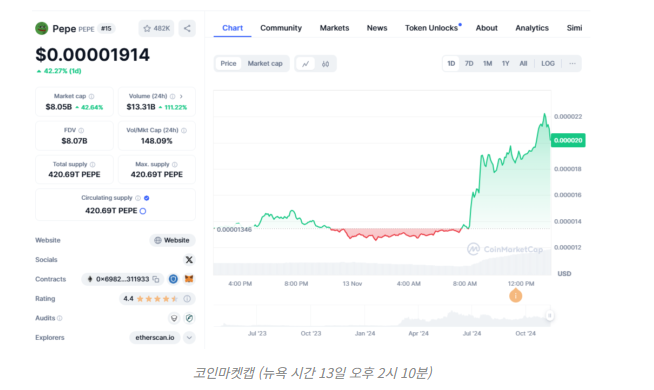Click the Rating info icon
The width and height of the screenshot is (654, 390).
pos(187,299)
